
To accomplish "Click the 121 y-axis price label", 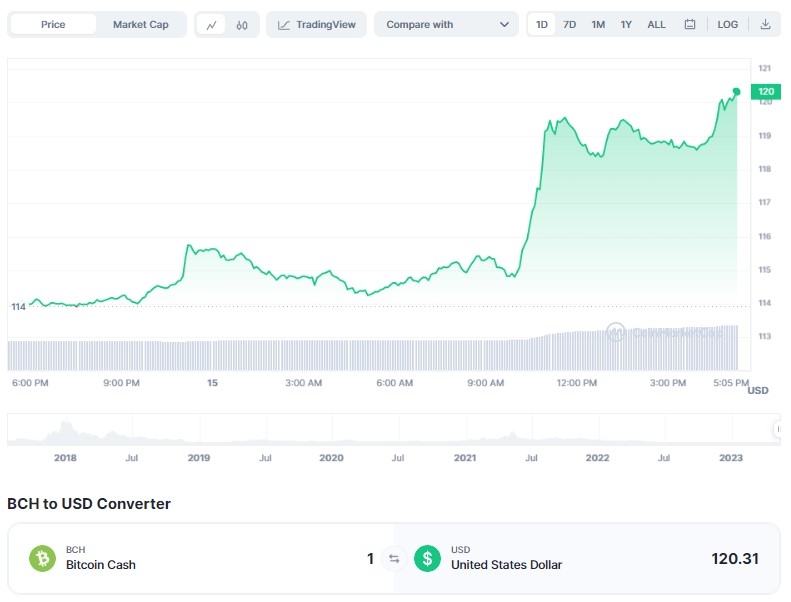I will pos(765,68).
